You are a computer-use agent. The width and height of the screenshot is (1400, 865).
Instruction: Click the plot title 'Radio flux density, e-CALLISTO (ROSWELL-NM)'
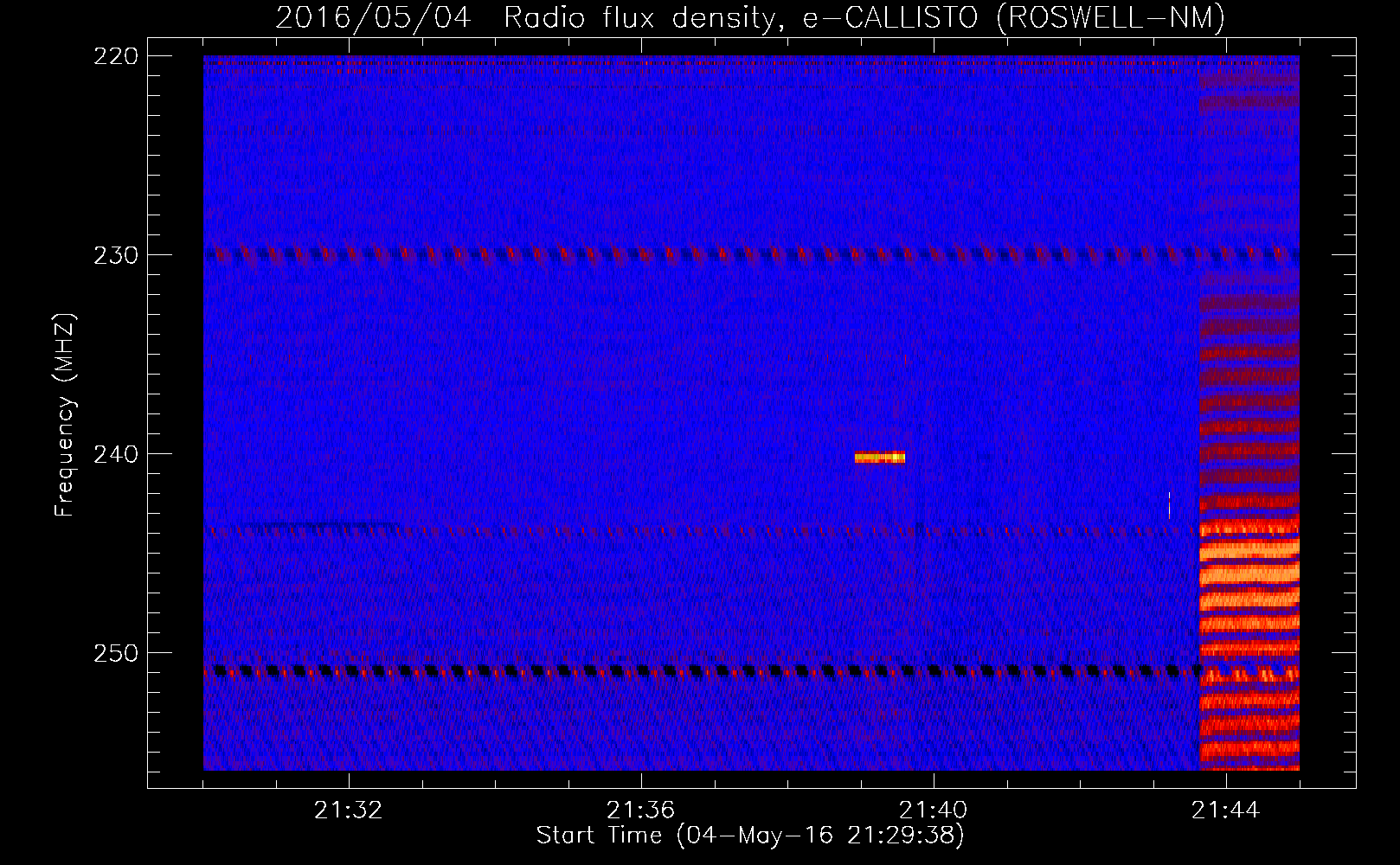864,17
